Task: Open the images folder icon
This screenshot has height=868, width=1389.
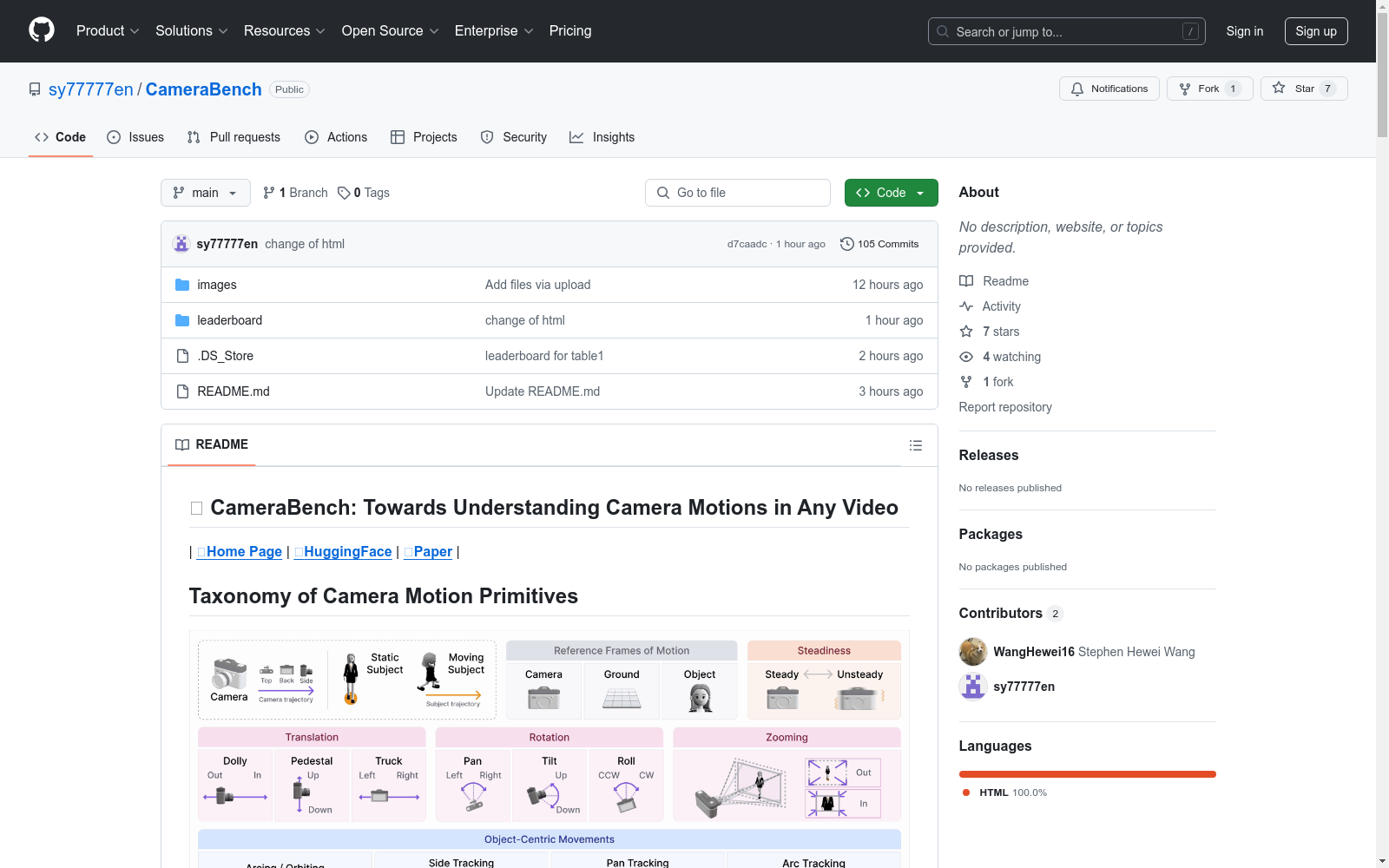Action: (182, 285)
